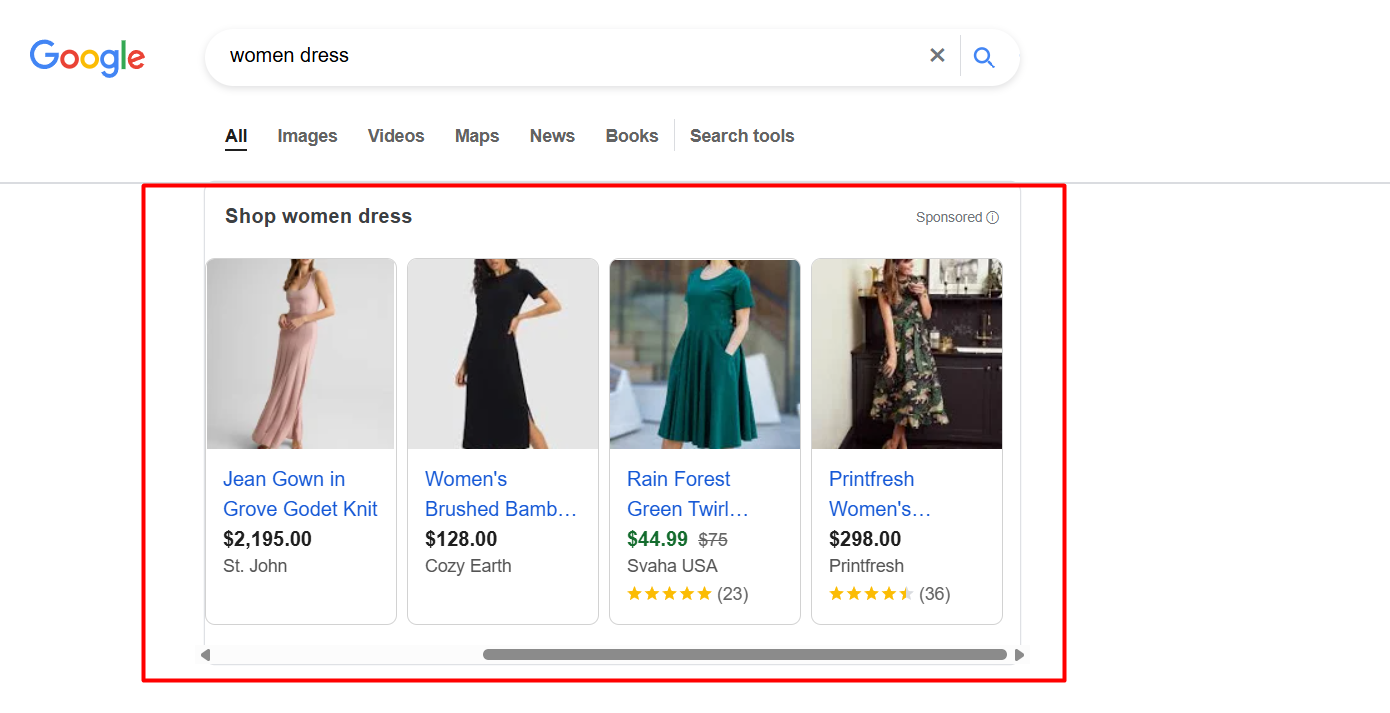Open the Search tools options
This screenshot has height=713, width=1390.
tap(741, 136)
